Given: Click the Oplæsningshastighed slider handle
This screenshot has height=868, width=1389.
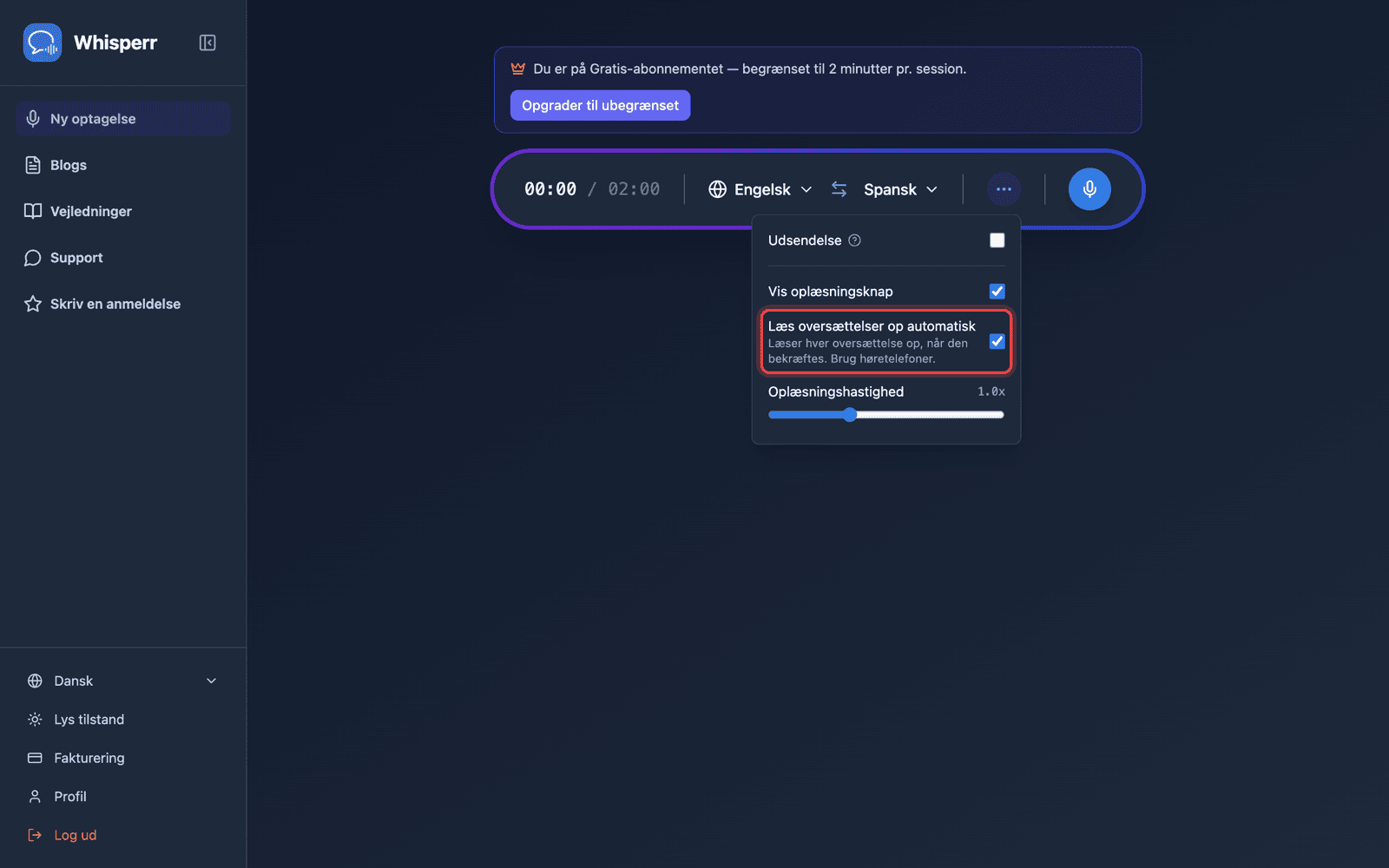Looking at the screenshot, I should click(850, 415).
